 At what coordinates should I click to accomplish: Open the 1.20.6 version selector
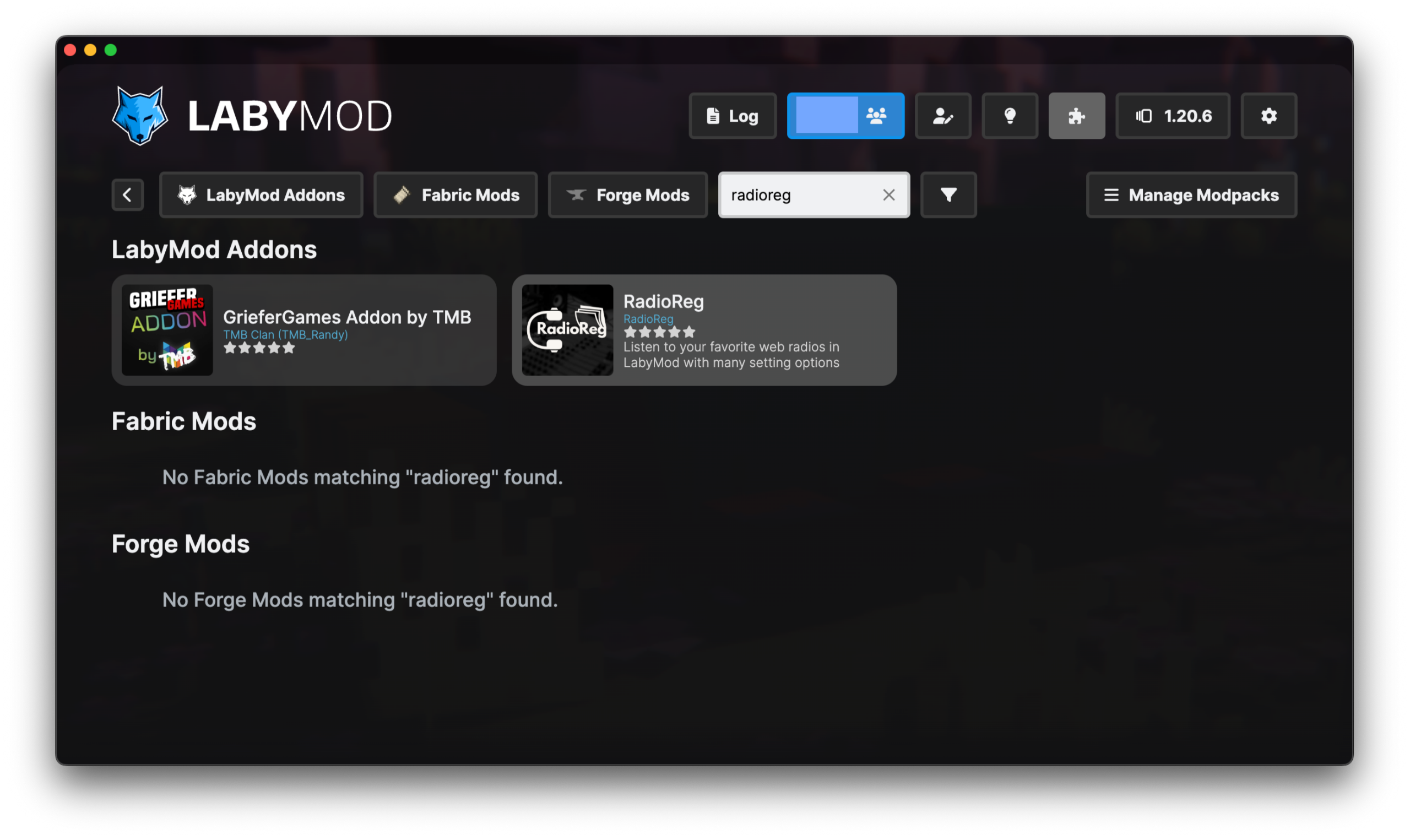click(x=1173, y=116)
